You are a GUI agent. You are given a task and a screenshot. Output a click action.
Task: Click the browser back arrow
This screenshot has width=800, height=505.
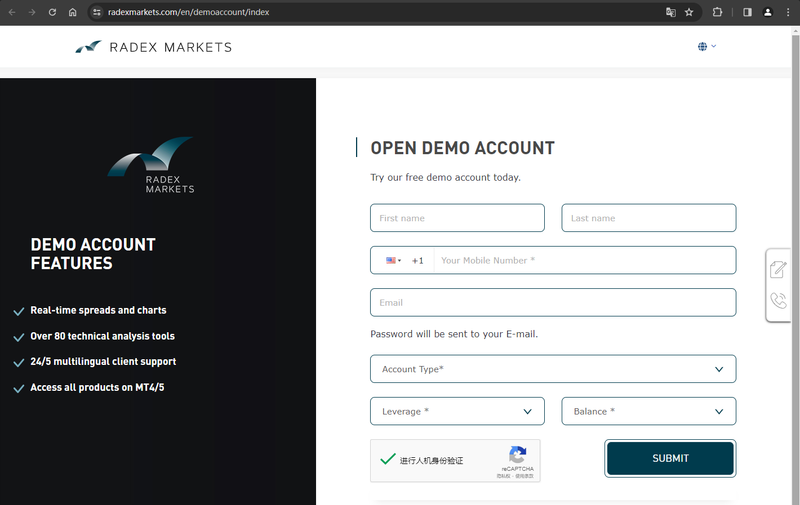[x=12, y=12]
